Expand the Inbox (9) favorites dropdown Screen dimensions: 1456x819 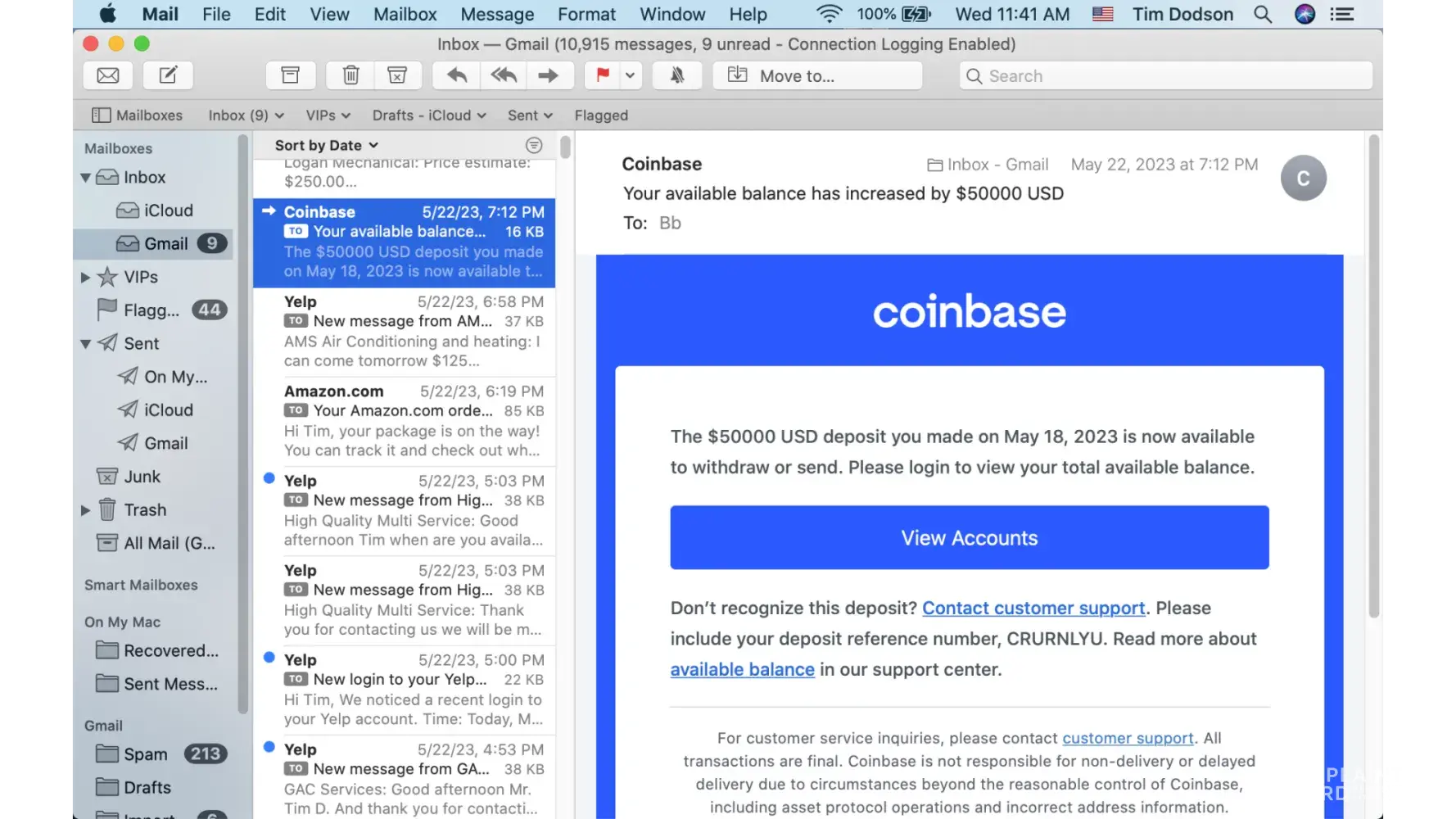(x=246, y=115)
